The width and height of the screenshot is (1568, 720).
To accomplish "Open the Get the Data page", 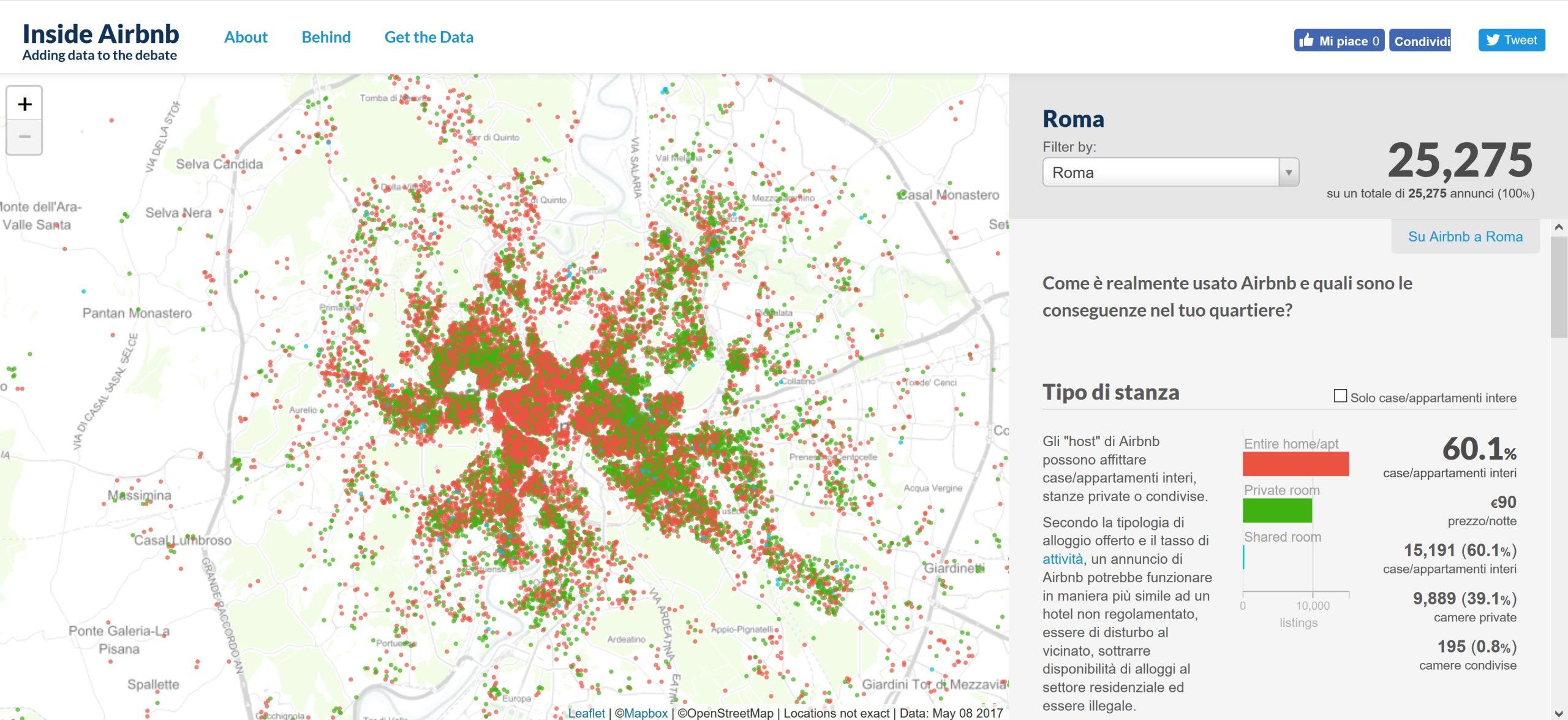I will [429, 37].
